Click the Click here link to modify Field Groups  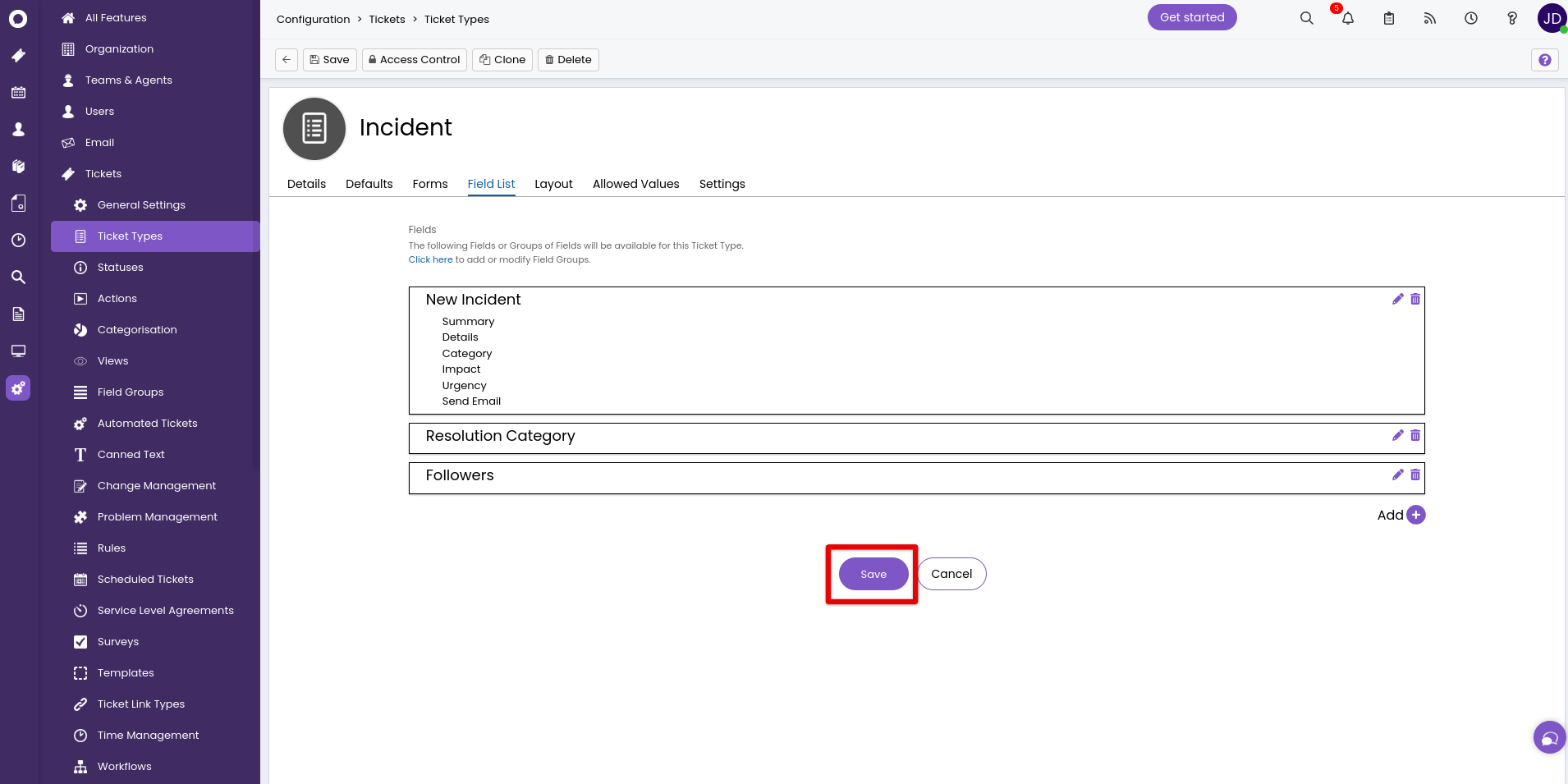tap(429, 259)
